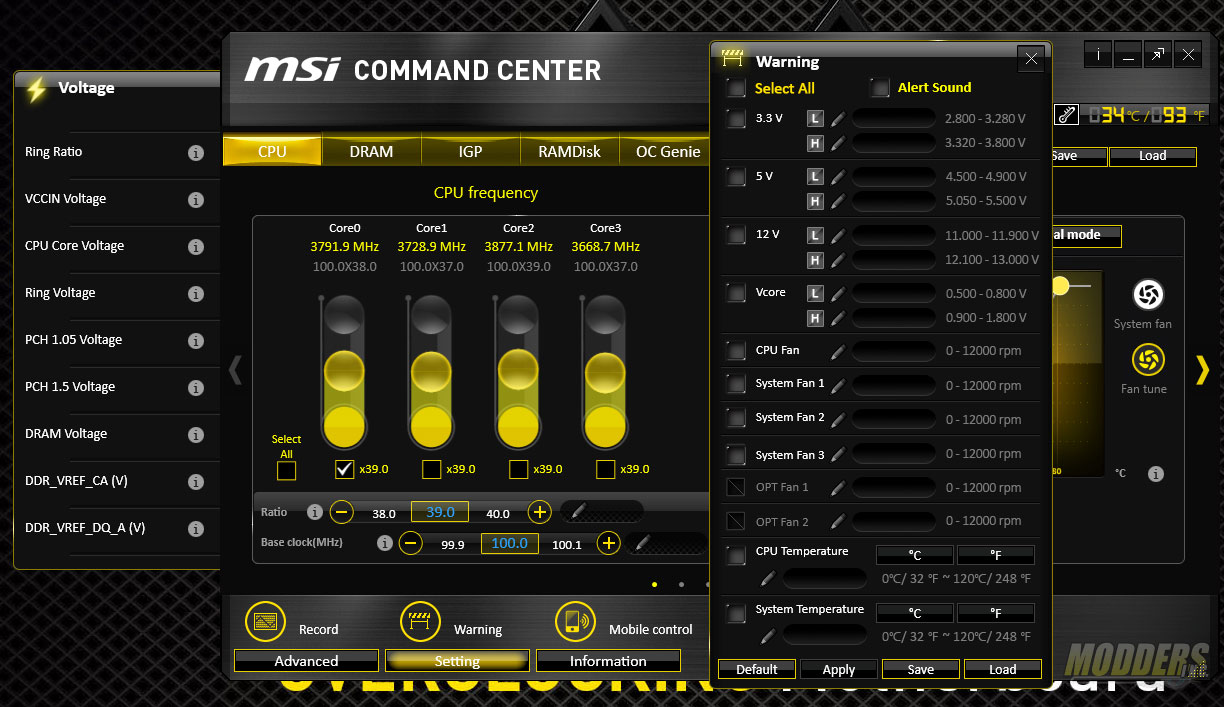
Task: Switch to the DRAM tab
Action: pos(371,152)
